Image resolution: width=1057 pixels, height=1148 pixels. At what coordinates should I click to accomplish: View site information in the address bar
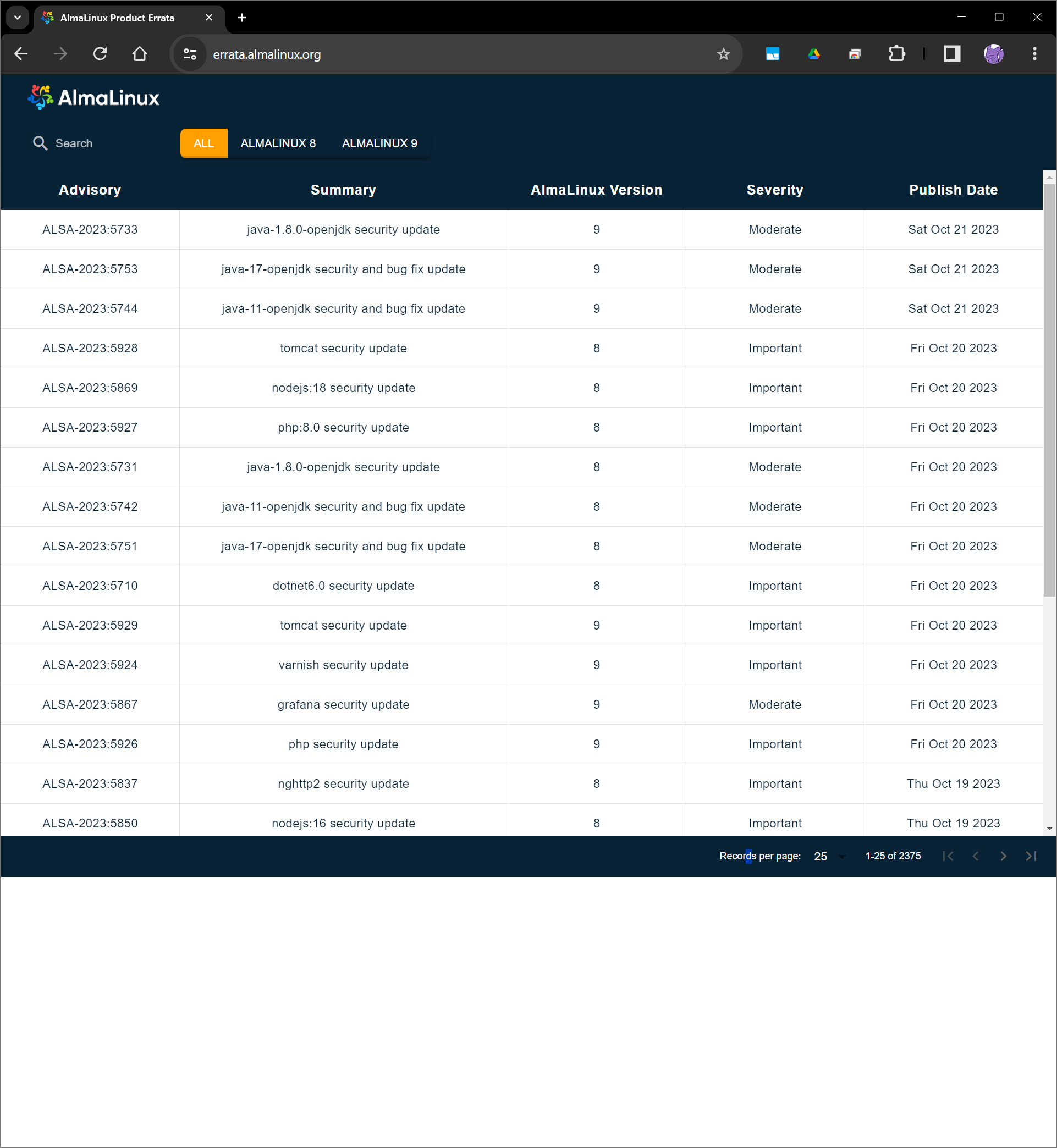189,54
